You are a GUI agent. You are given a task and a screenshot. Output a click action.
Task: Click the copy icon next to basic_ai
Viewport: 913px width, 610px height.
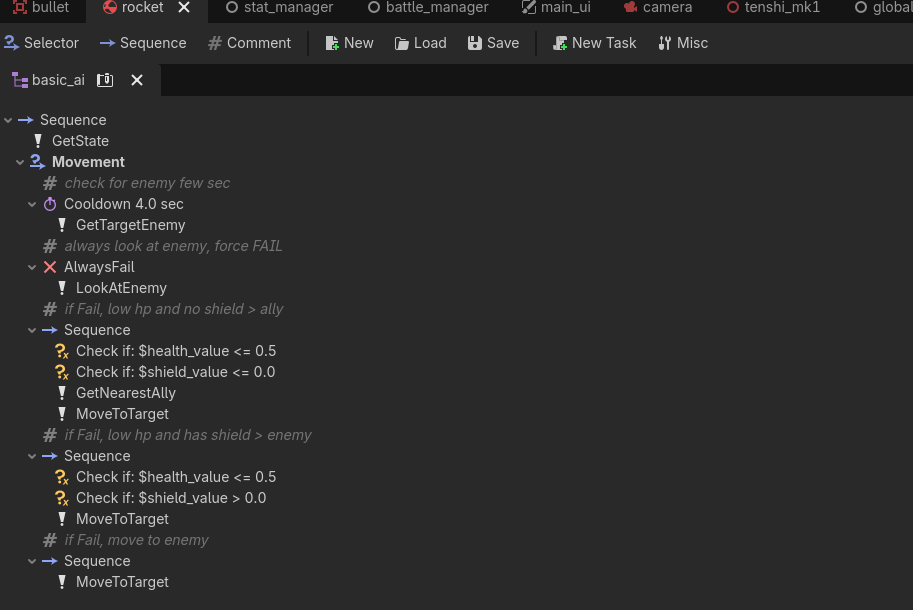tap(105, 79)
